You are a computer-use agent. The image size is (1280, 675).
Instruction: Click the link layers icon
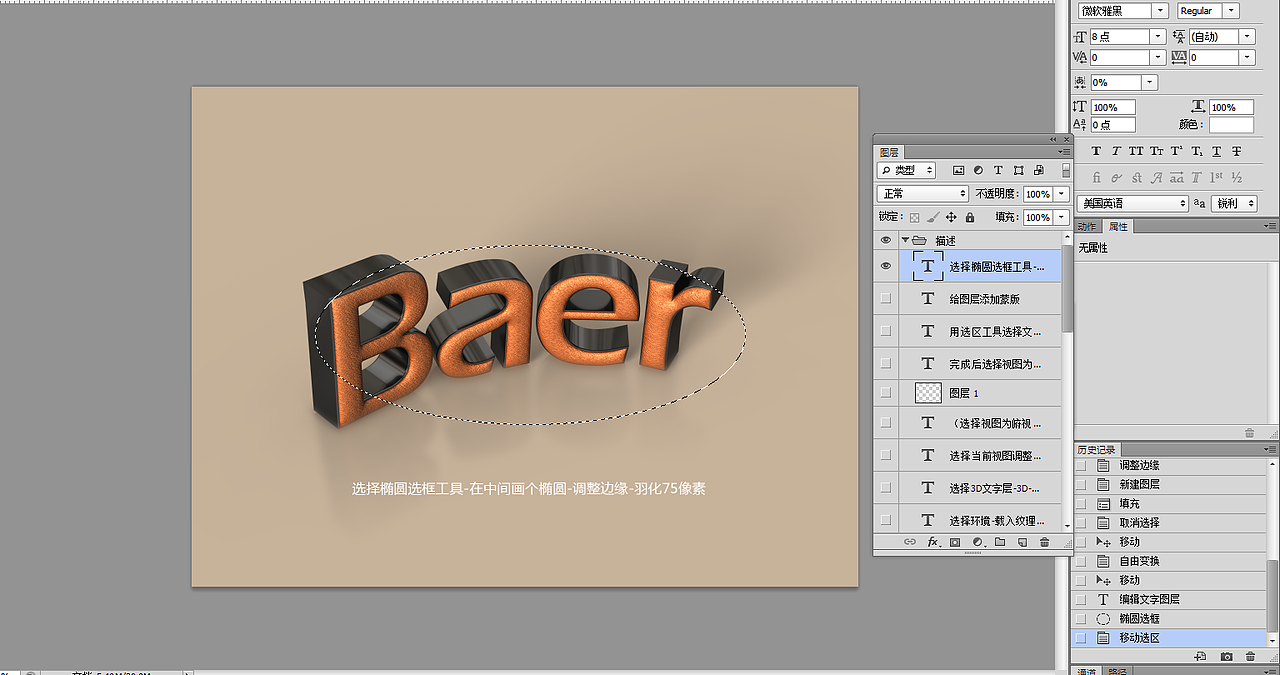(x=910, y=542)
